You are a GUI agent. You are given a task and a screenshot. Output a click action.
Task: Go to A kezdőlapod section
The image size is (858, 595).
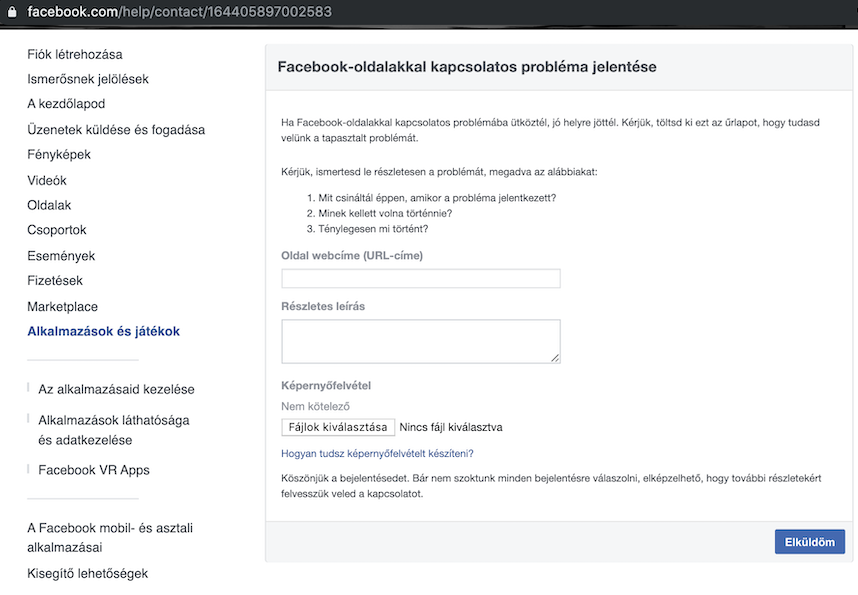pos(66,104)
